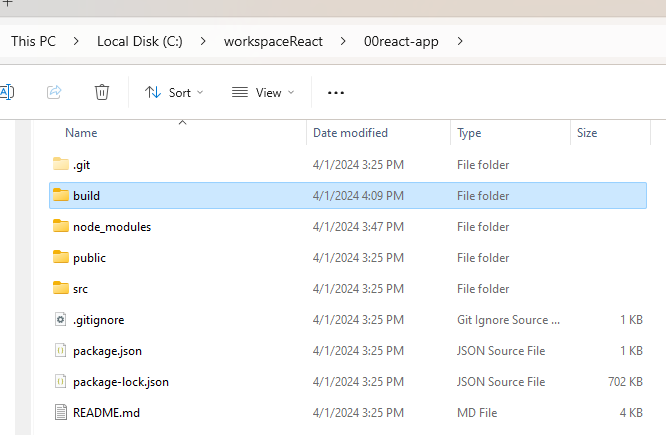Sort by the Type column header
Viewport: 666px width, 435px height.
tap(469, 133)
